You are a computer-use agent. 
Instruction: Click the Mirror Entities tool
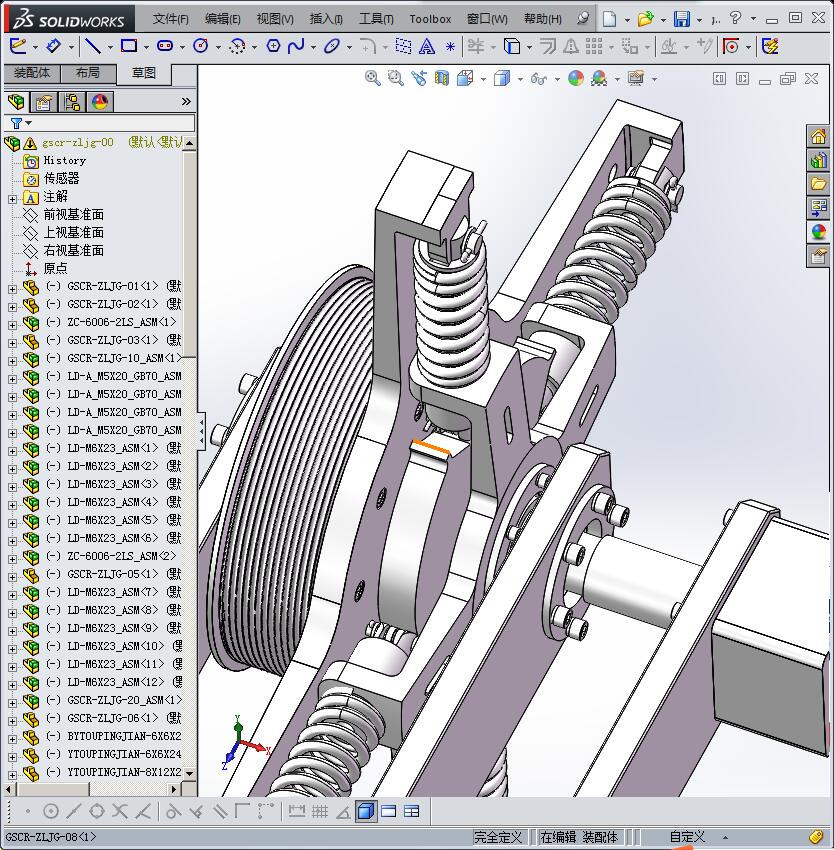[570, 47]
